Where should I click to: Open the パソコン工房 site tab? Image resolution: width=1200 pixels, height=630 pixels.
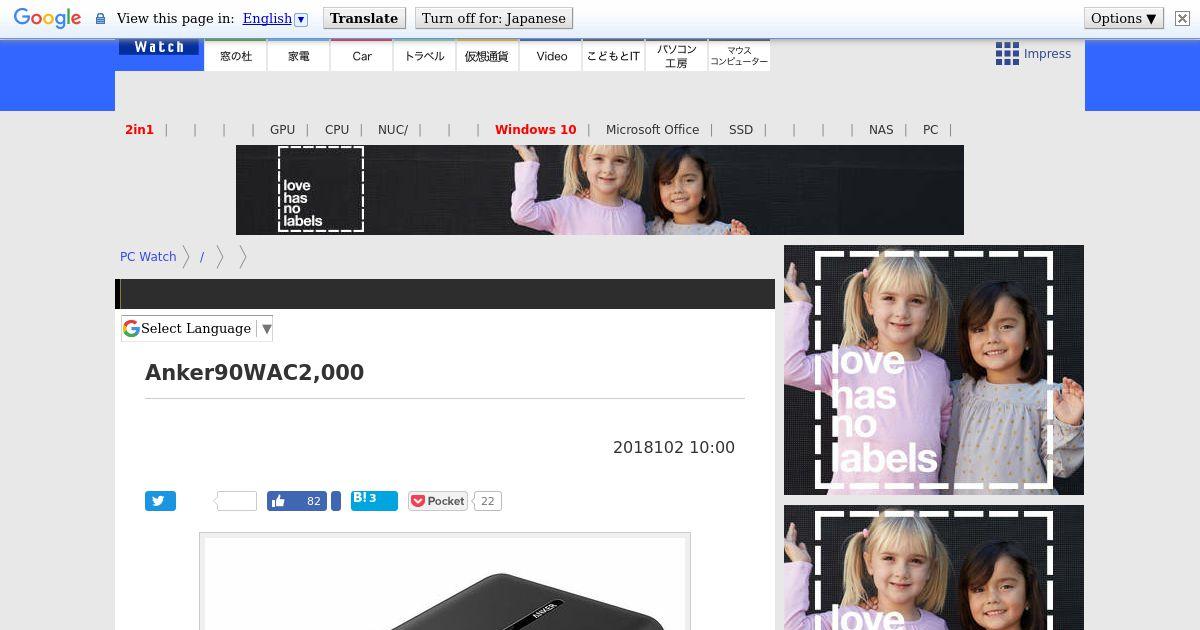pos(676,56)
